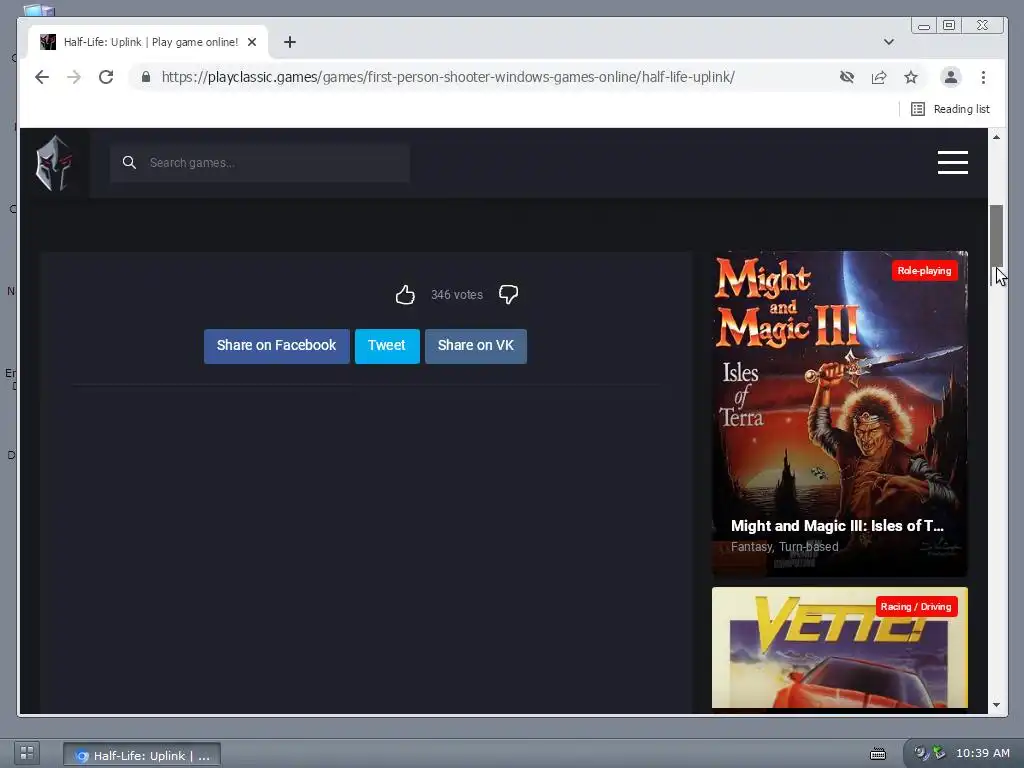This screenshot has width=1024, height=768.
Task: Click the first system tray status icon
Action: (920, 753)
